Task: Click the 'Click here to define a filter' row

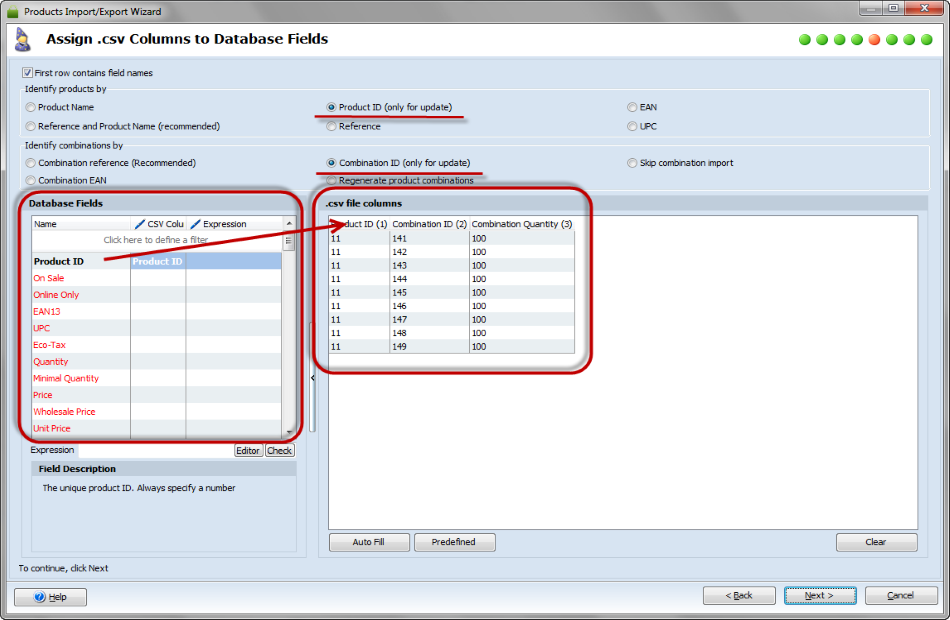Action: click(156, 240)
